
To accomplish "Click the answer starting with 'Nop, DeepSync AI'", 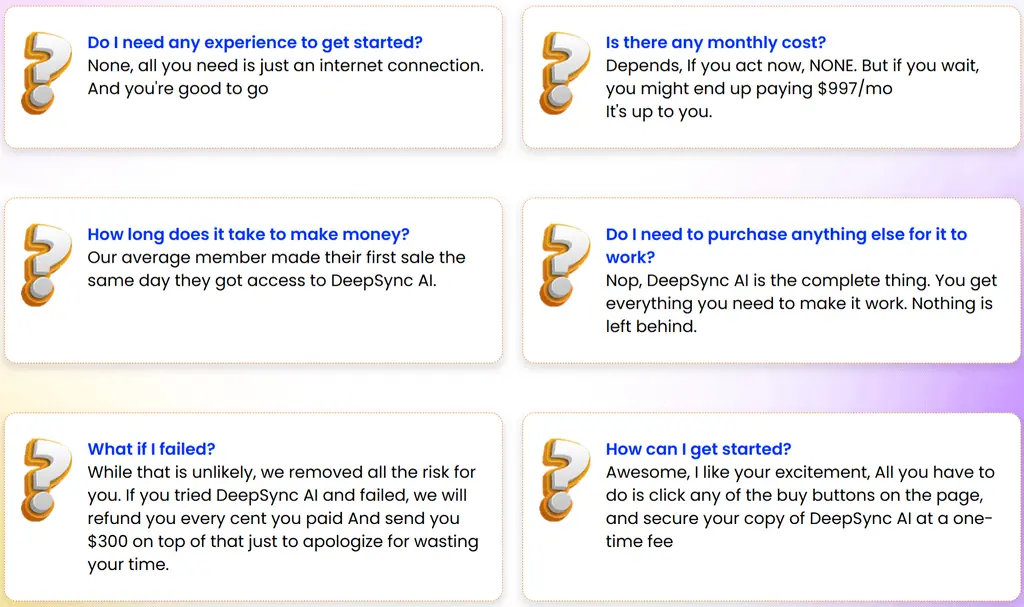I will pos(801,303).
